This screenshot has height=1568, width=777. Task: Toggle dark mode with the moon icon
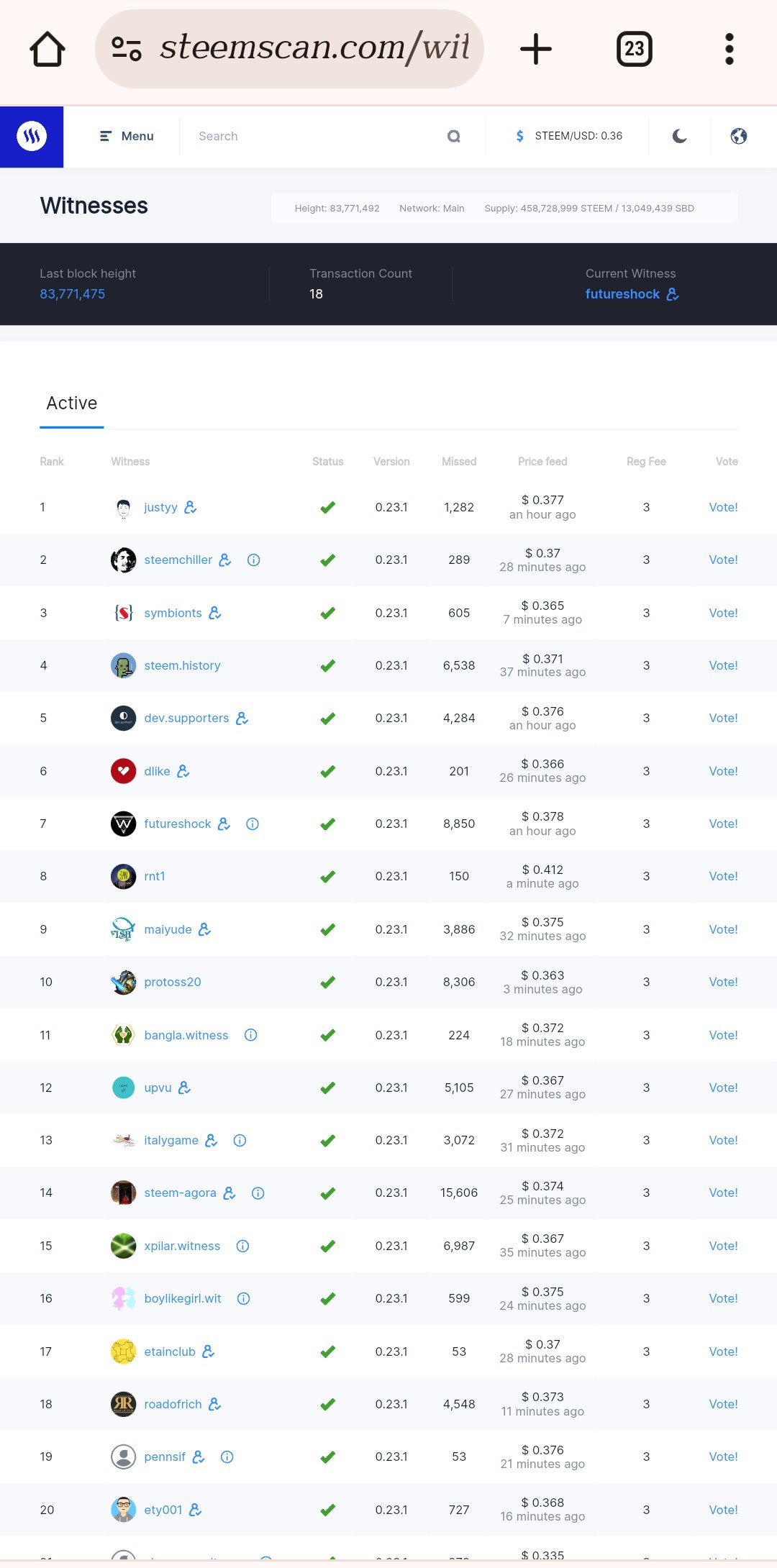coord(679,137)
